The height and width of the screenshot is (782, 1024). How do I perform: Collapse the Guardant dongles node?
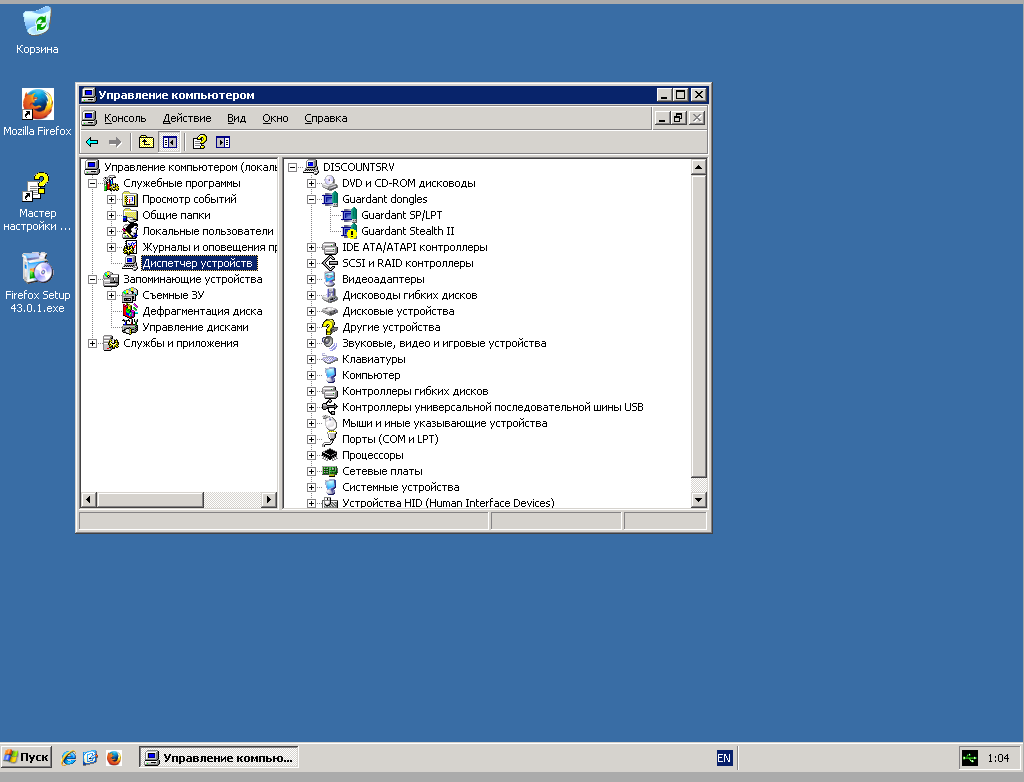pos(312,199)
